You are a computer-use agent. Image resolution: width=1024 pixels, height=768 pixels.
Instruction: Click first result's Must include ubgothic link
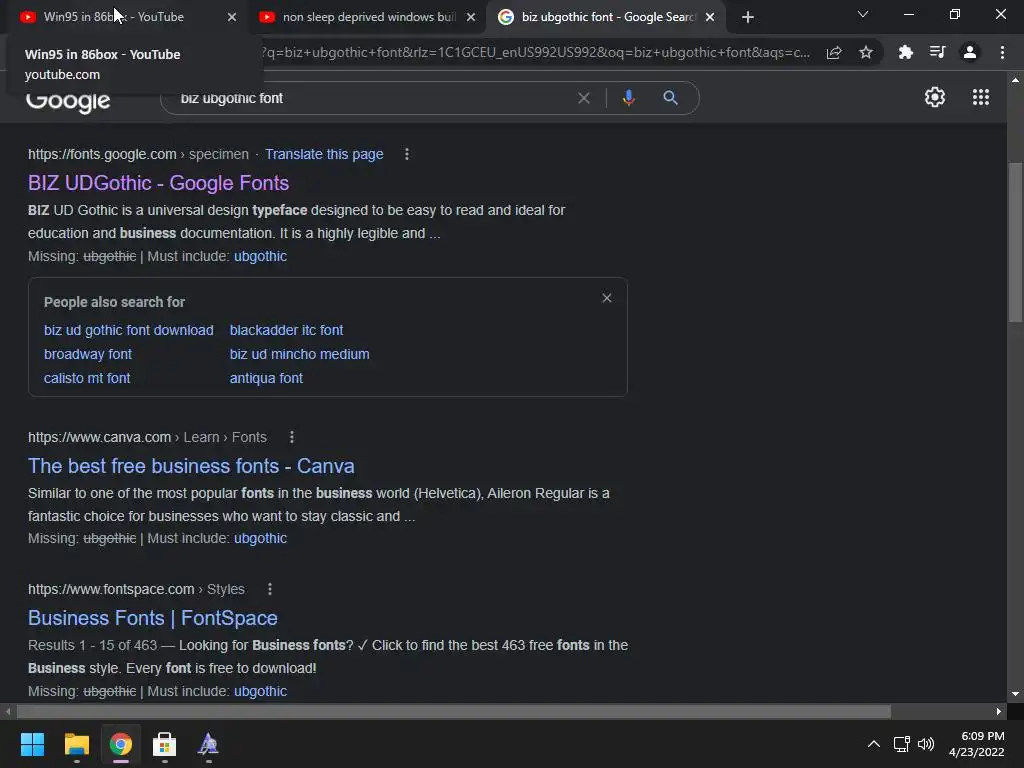point(260,256)
